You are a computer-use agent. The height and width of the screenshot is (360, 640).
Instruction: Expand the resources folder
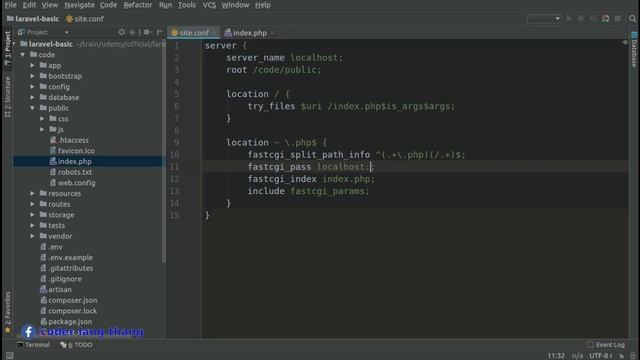coord(32,193)
